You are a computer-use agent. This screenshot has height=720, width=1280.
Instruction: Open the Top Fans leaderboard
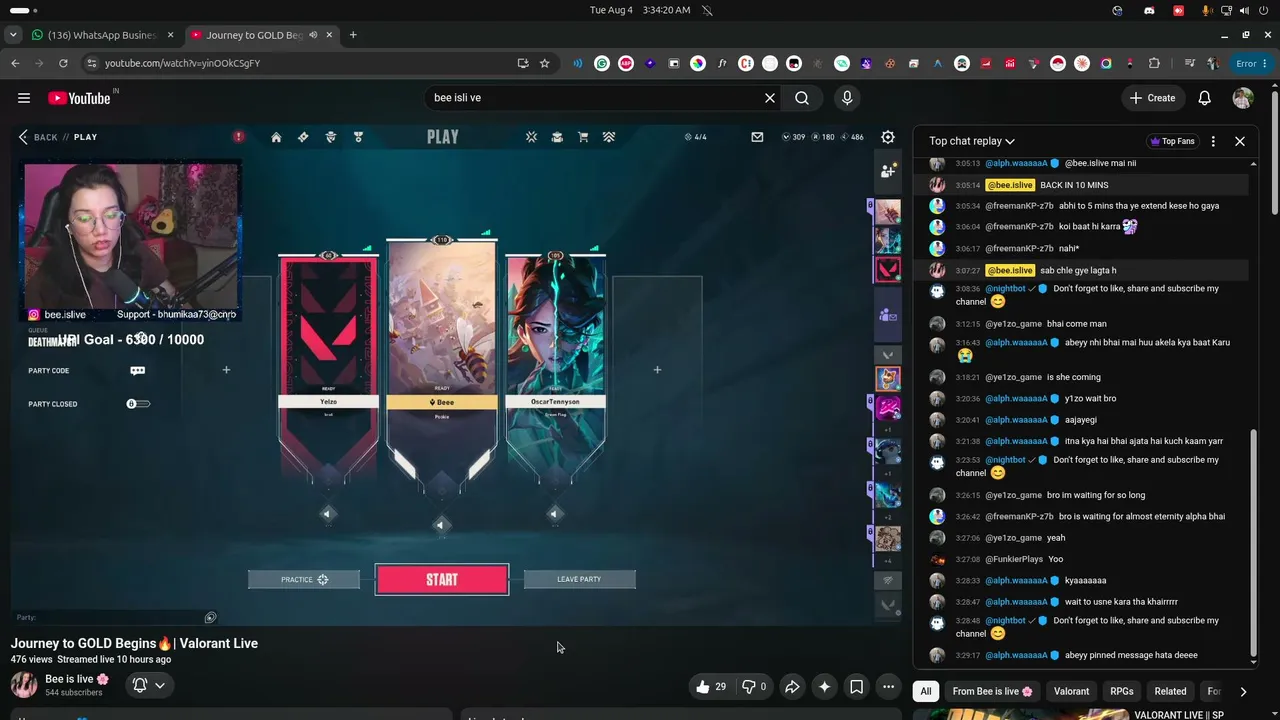point(1173,141)
